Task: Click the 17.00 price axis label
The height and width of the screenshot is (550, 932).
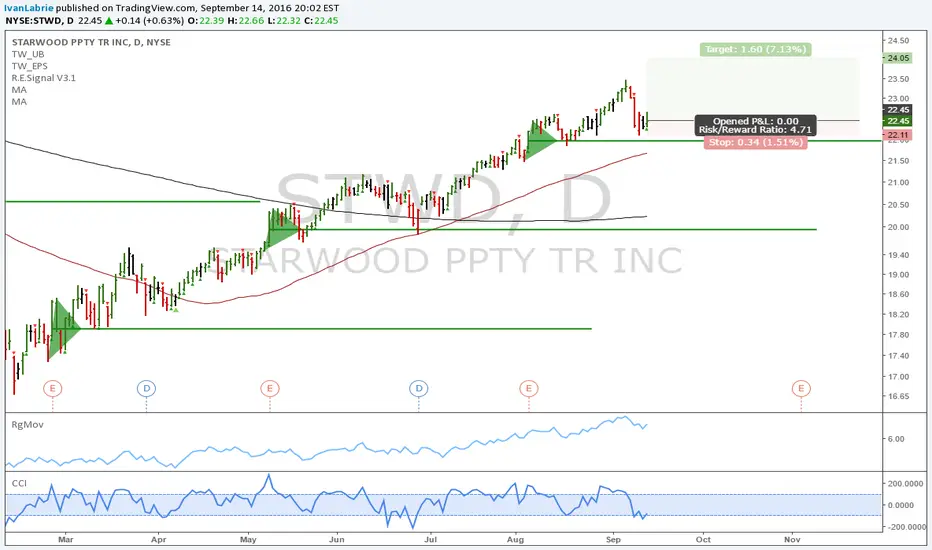Action: click(898, 376)
